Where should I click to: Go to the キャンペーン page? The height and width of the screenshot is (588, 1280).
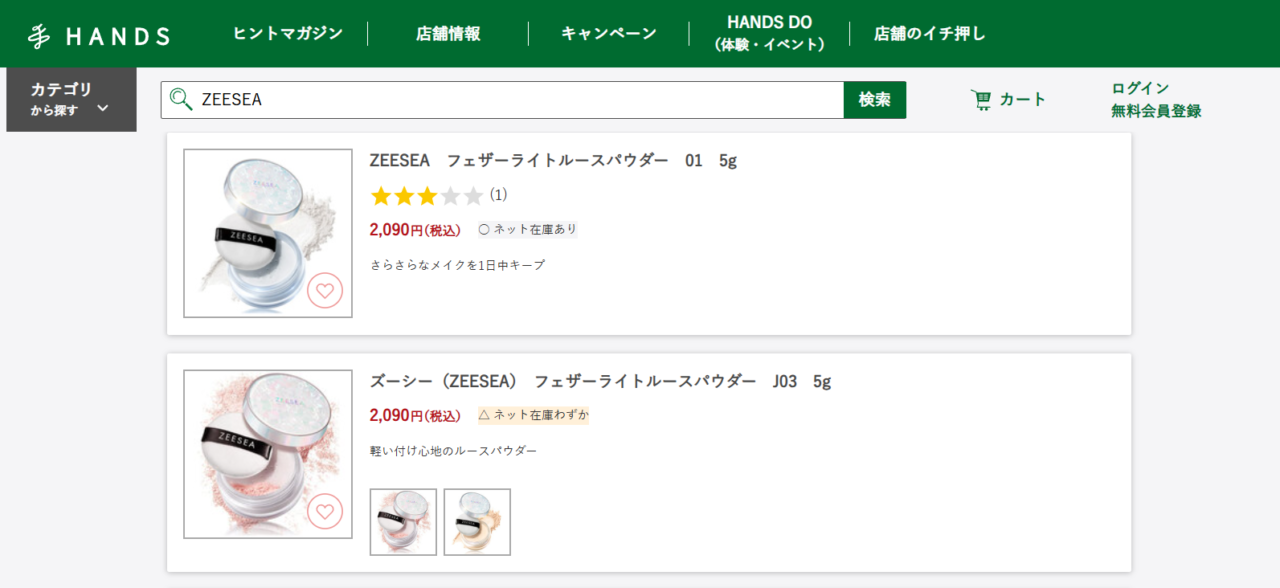[609, 34]
